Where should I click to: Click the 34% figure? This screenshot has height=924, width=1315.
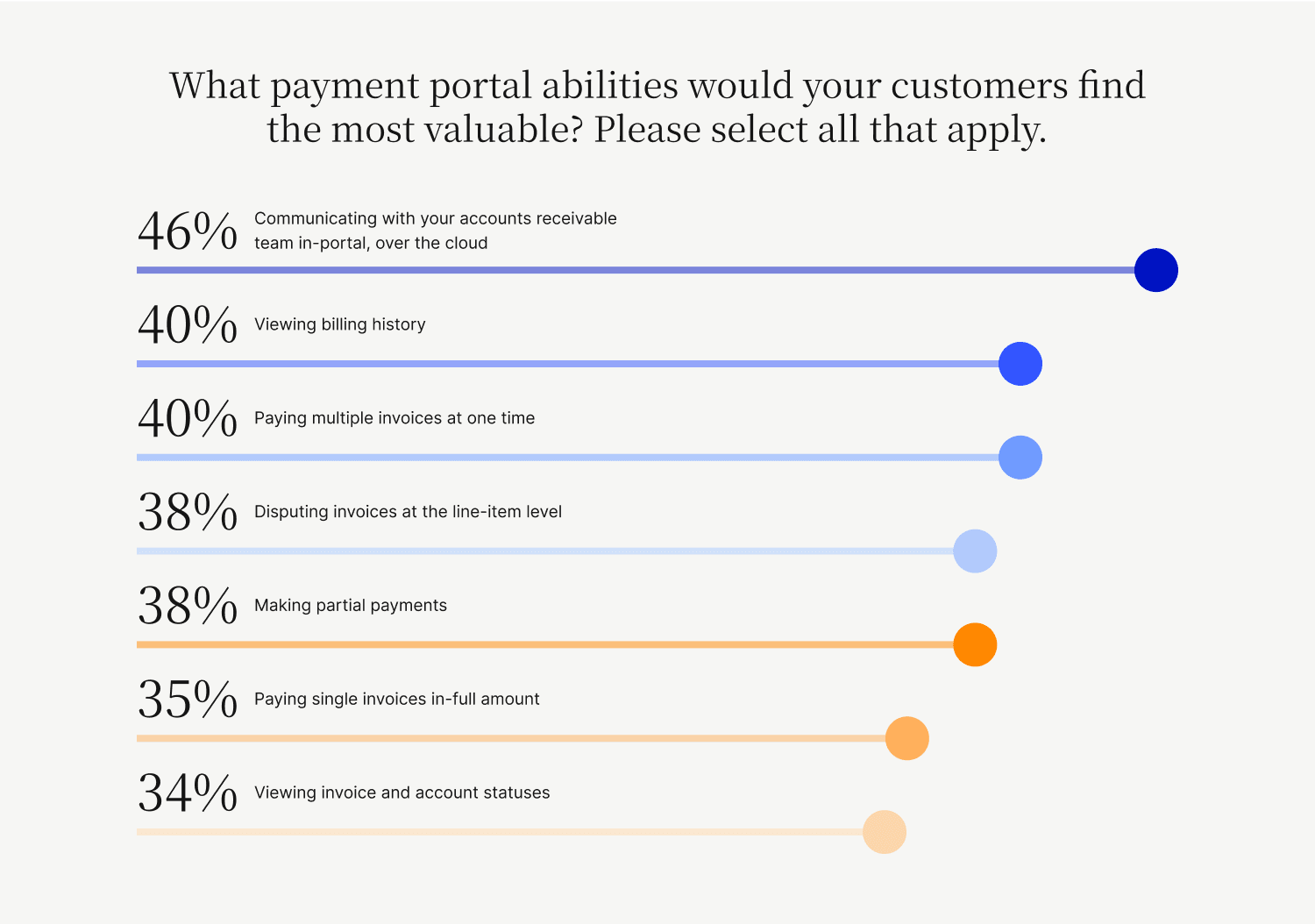(188, 794)
